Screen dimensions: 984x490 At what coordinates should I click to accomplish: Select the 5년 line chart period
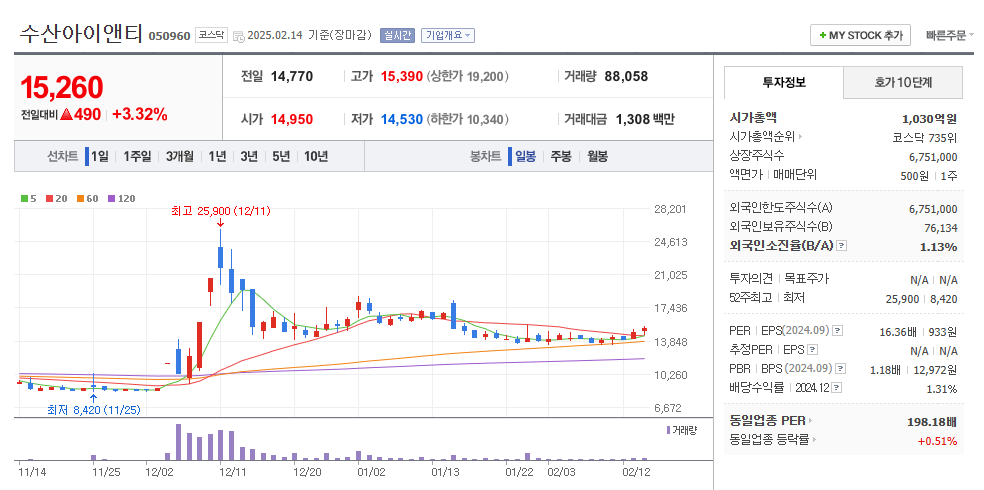coord(281,156)
